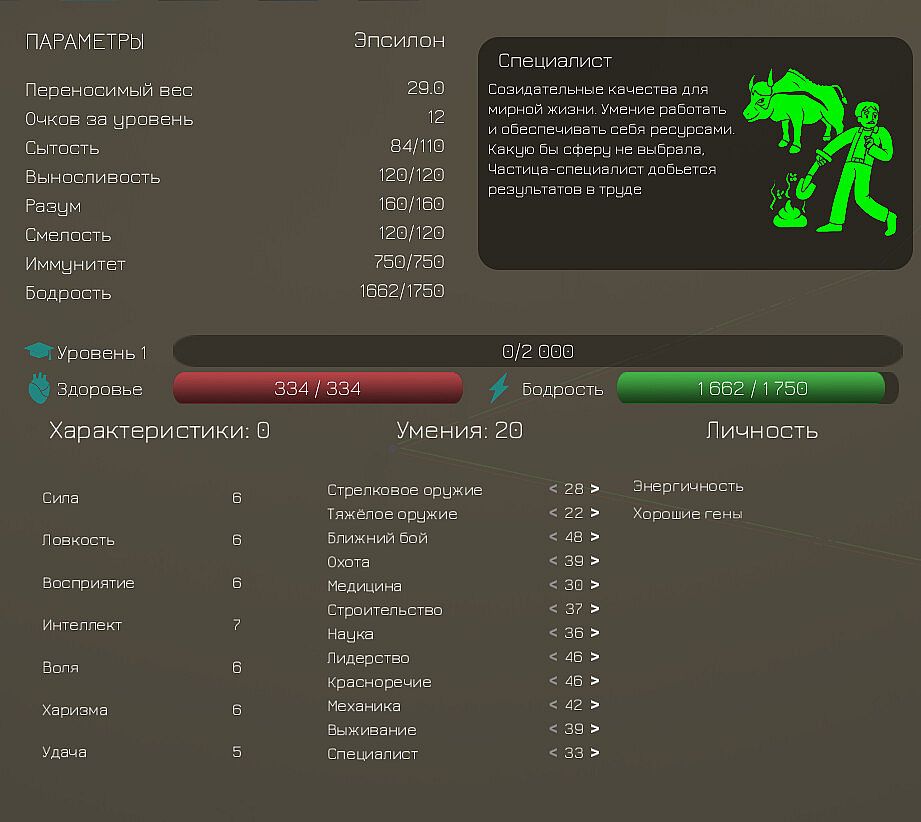This screenshot has width=921, height=822.
Task: Increase Механика skill value
Action: coord(595,704)
